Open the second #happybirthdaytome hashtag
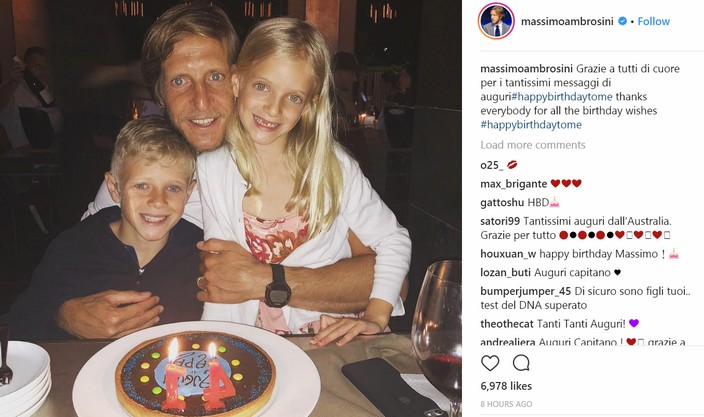Viewport: 704px width, 417px height. 531,124
